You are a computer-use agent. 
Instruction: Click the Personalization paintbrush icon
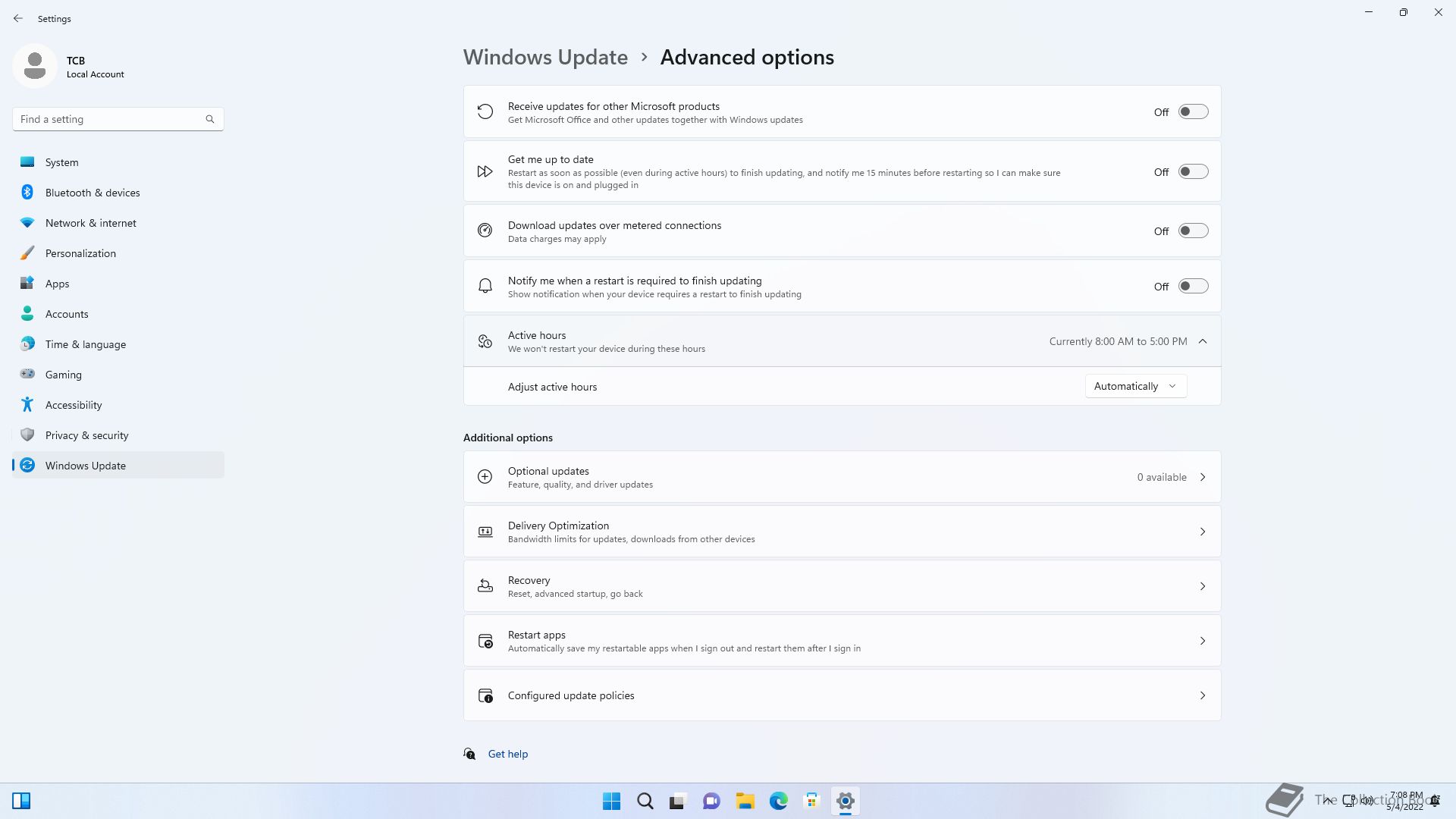[x=27, y=253]
